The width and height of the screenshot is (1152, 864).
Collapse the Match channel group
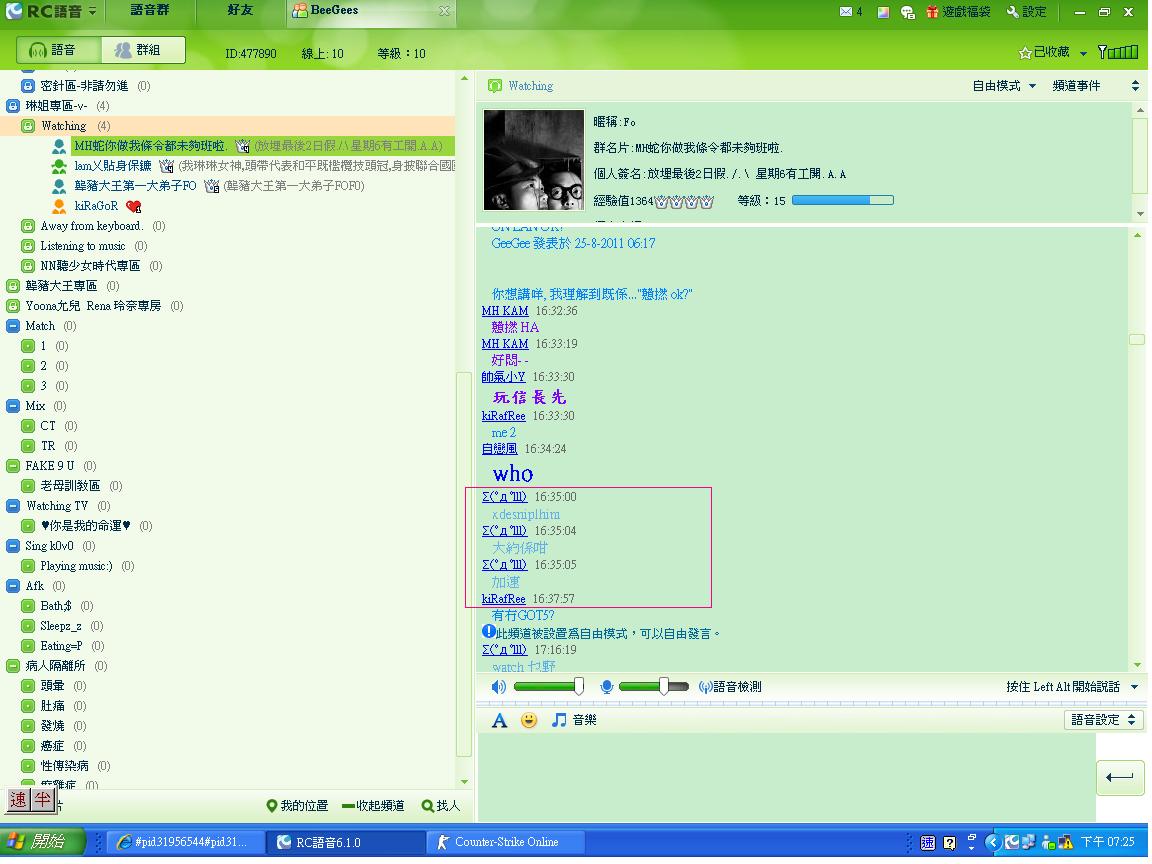[x=13, y=326]
